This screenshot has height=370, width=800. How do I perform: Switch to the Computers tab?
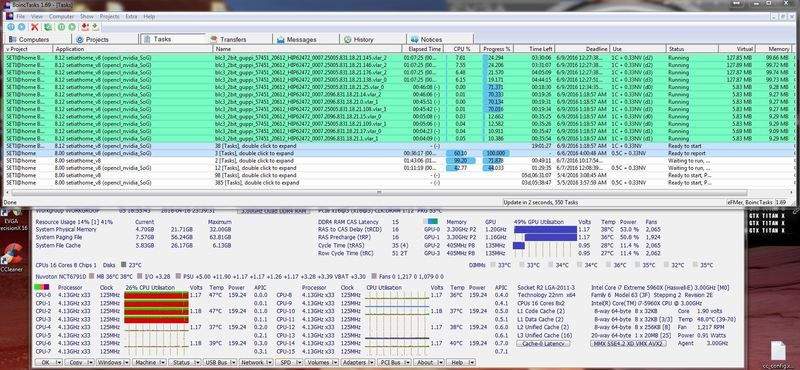37,39
